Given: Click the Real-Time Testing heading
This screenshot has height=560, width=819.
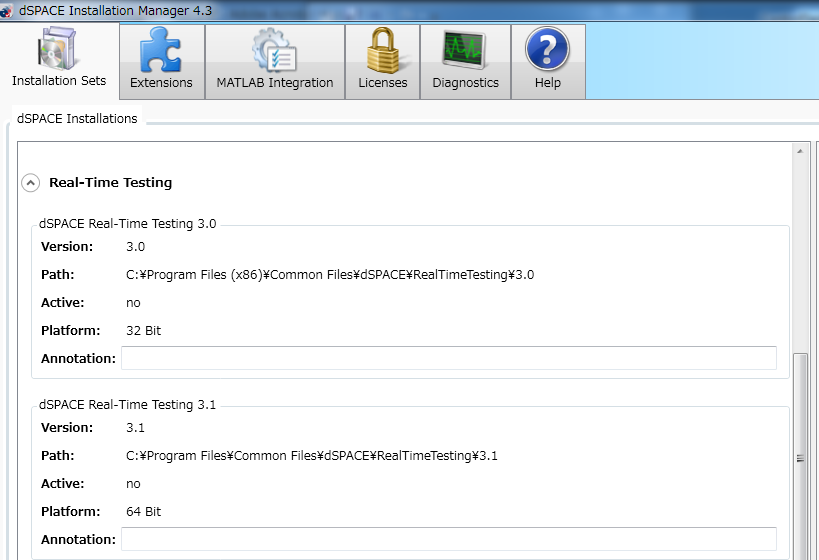Looking at the screenshot, I should coord(110,182).
